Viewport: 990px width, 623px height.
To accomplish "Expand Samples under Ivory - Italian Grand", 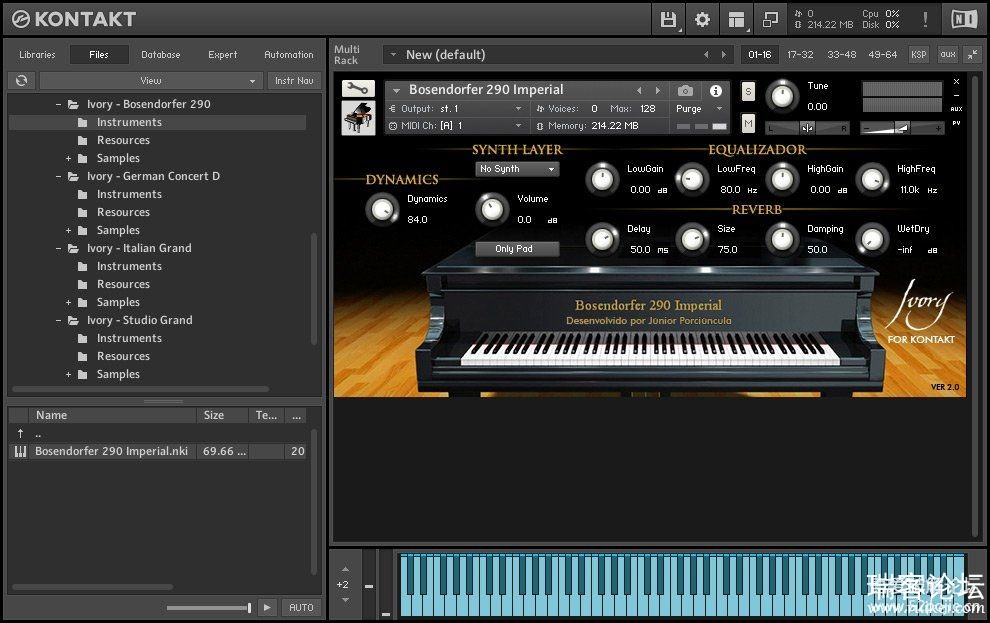I will point(69,302).
